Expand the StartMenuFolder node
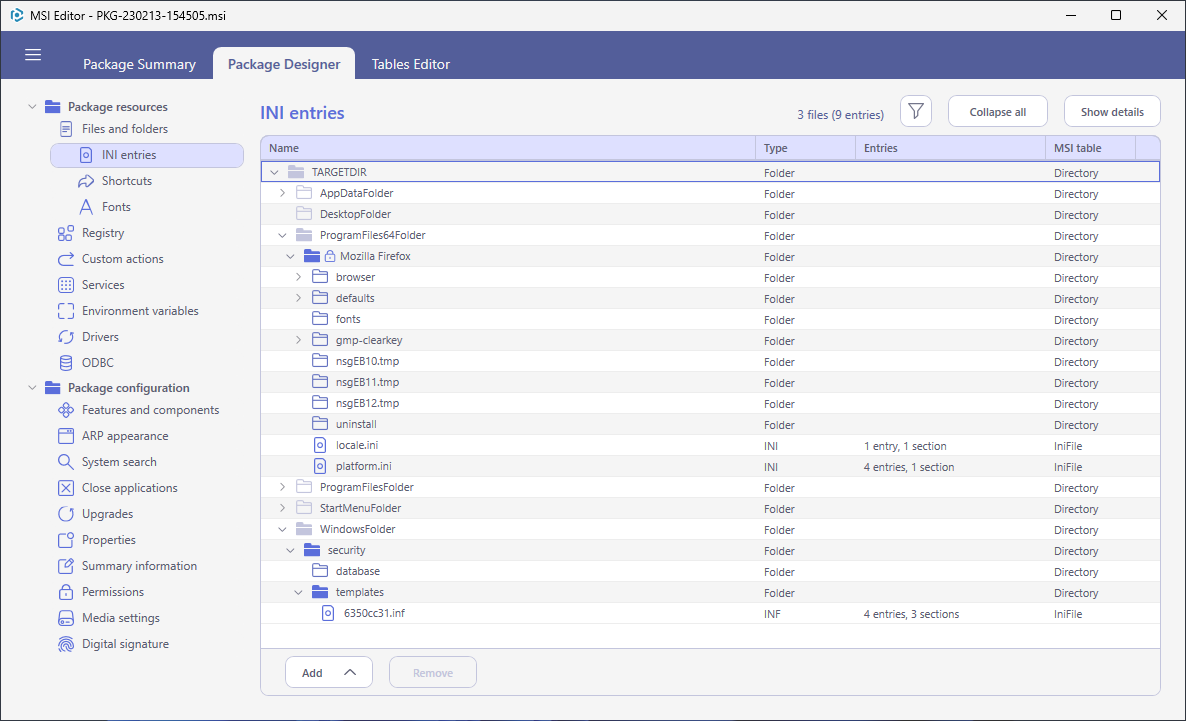Image resolution: width=1186 pixels, height=721 pixels. [x=282, y=508]
